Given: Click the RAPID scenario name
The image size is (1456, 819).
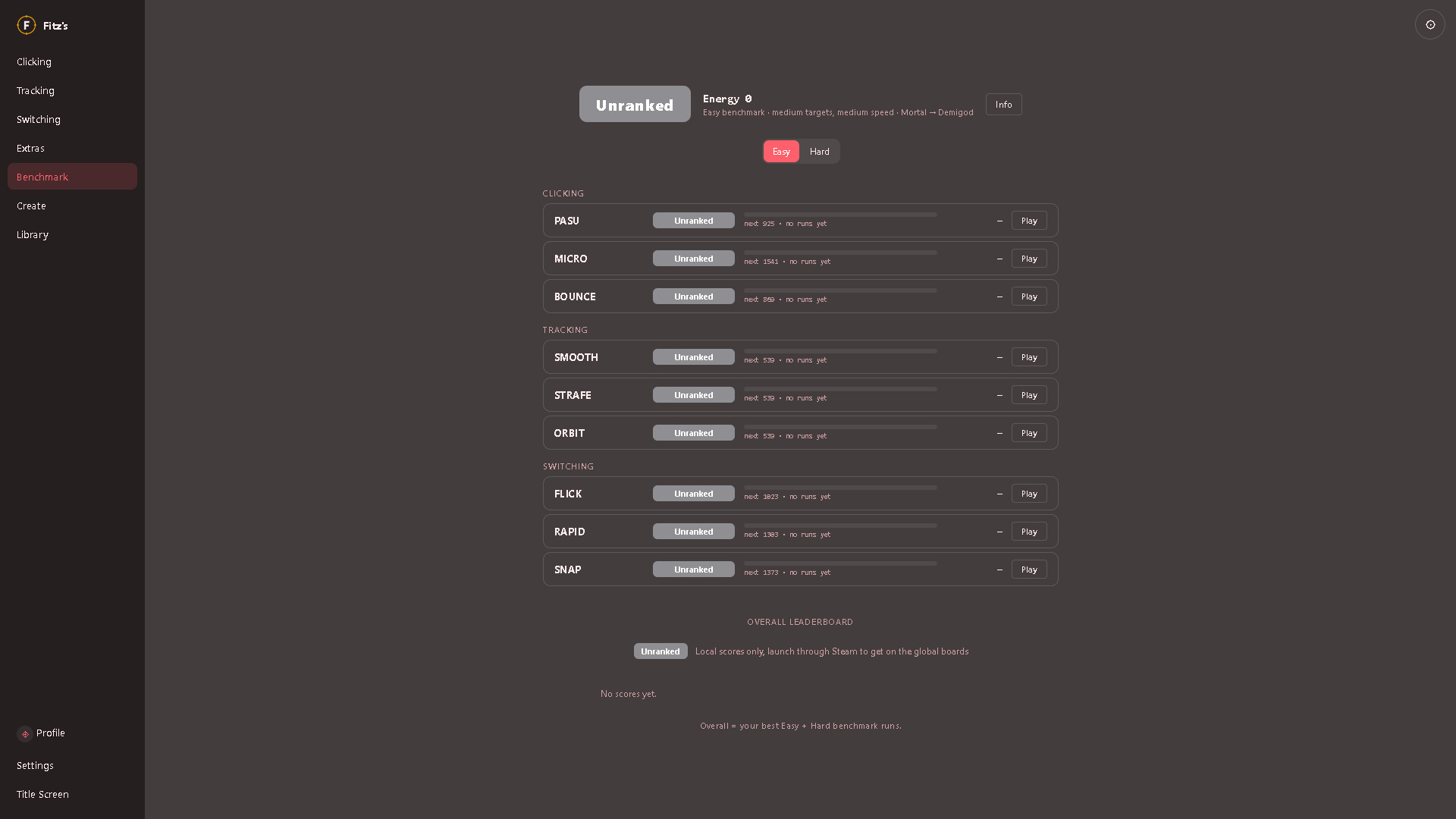Looking at the screenshot, I should (570, 532).
